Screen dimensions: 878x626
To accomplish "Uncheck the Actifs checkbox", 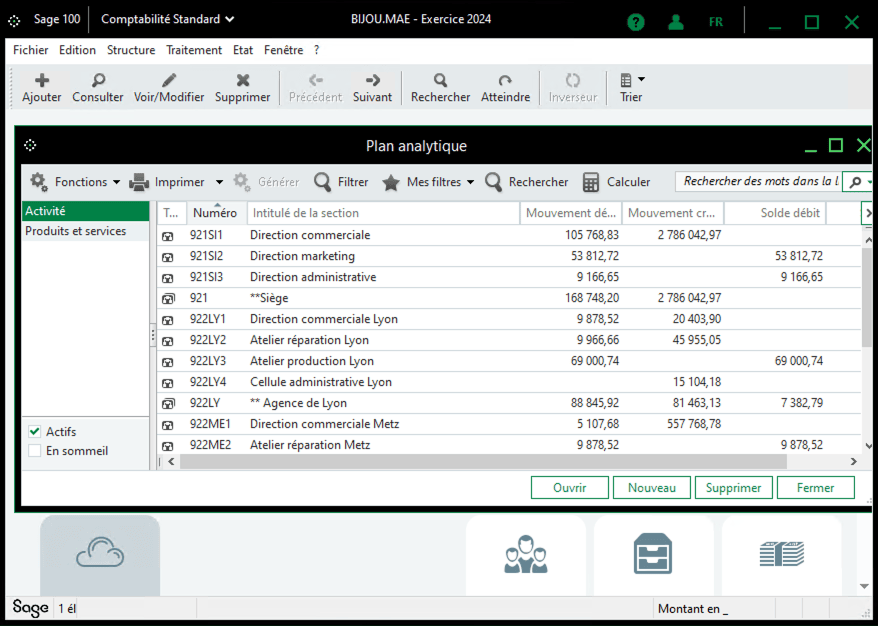I will point(35,432).
